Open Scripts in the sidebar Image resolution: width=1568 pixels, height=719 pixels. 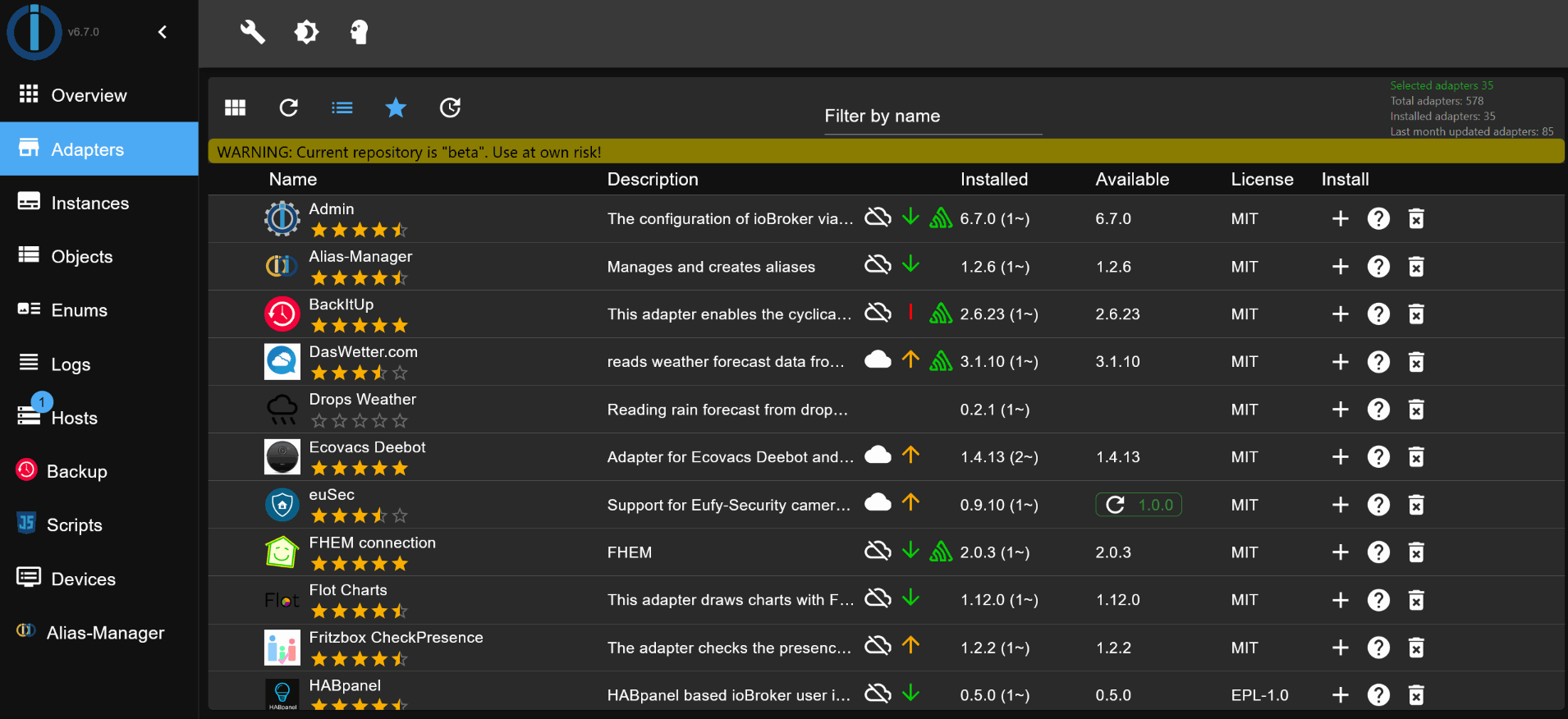click(99, 525)
